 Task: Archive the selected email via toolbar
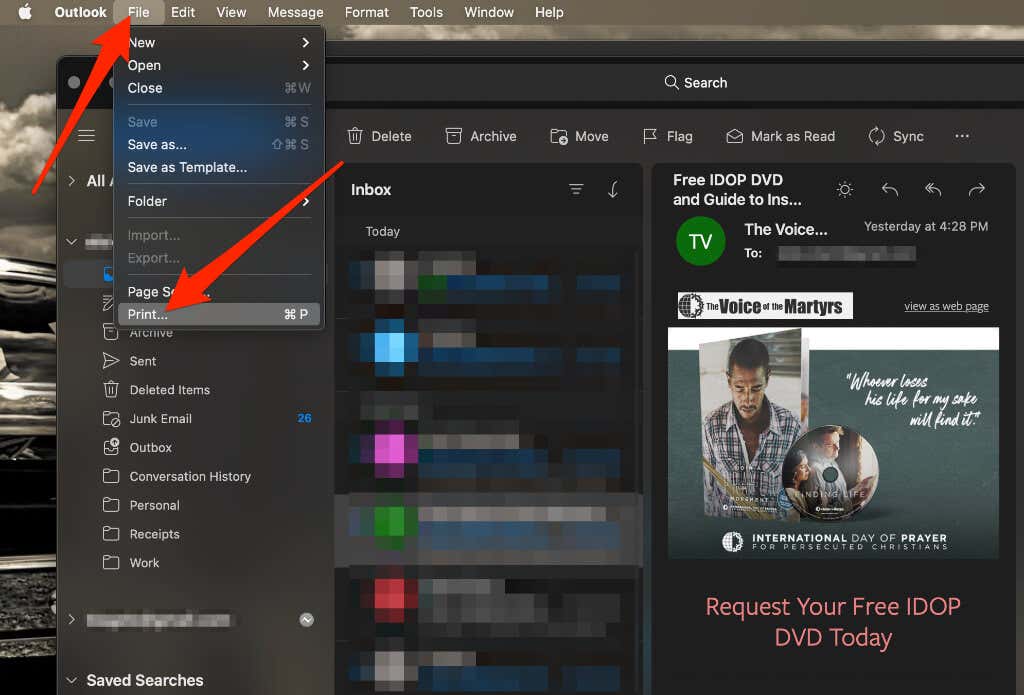coord(455,136)
